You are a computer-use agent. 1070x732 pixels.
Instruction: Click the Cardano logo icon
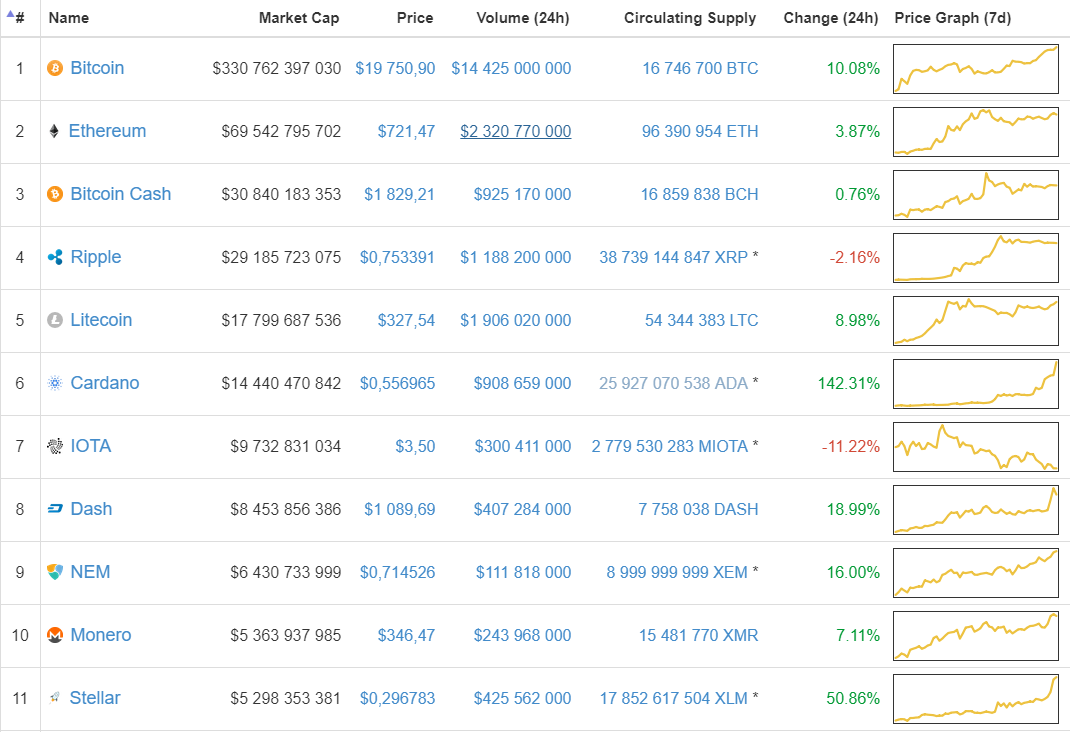[54, 383]
